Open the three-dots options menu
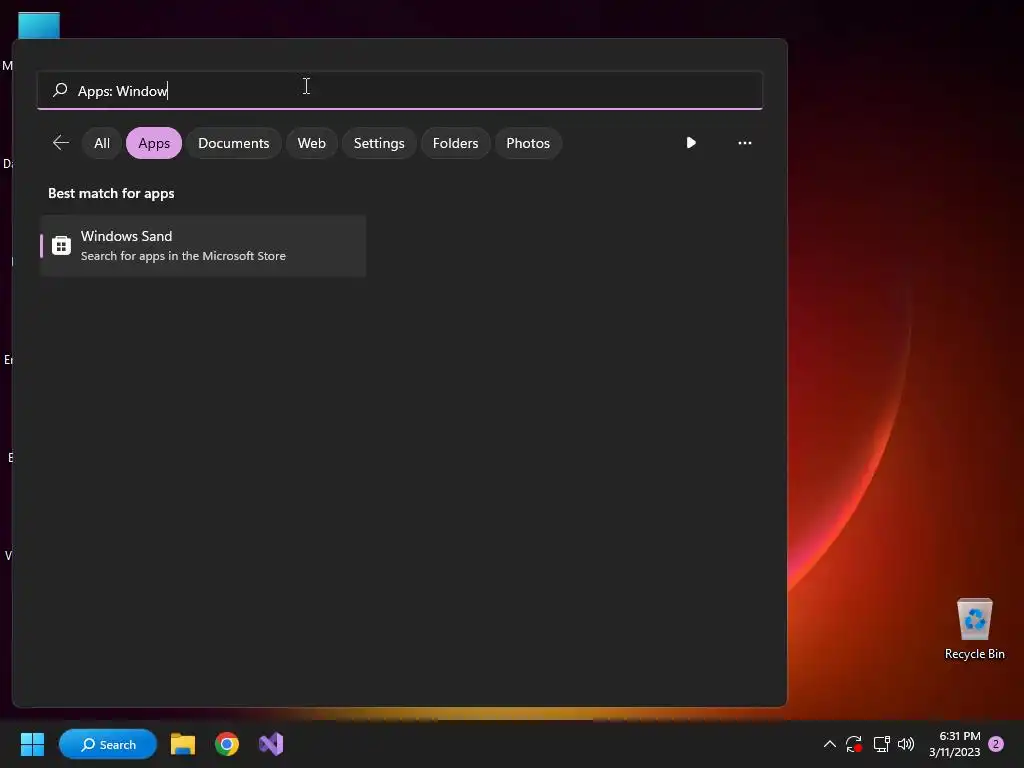The height and width of the screenshot is (768, 1024). (744, 142)
